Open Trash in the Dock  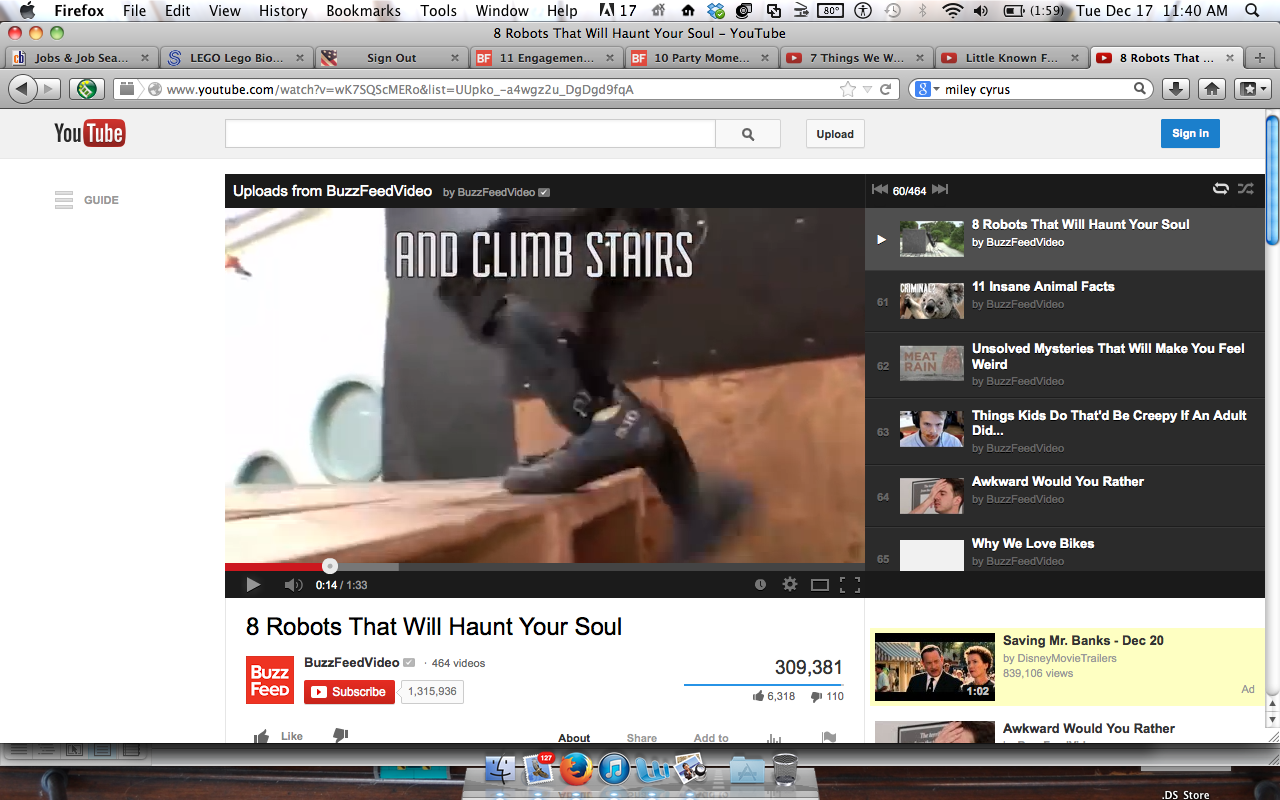[785, 769]
